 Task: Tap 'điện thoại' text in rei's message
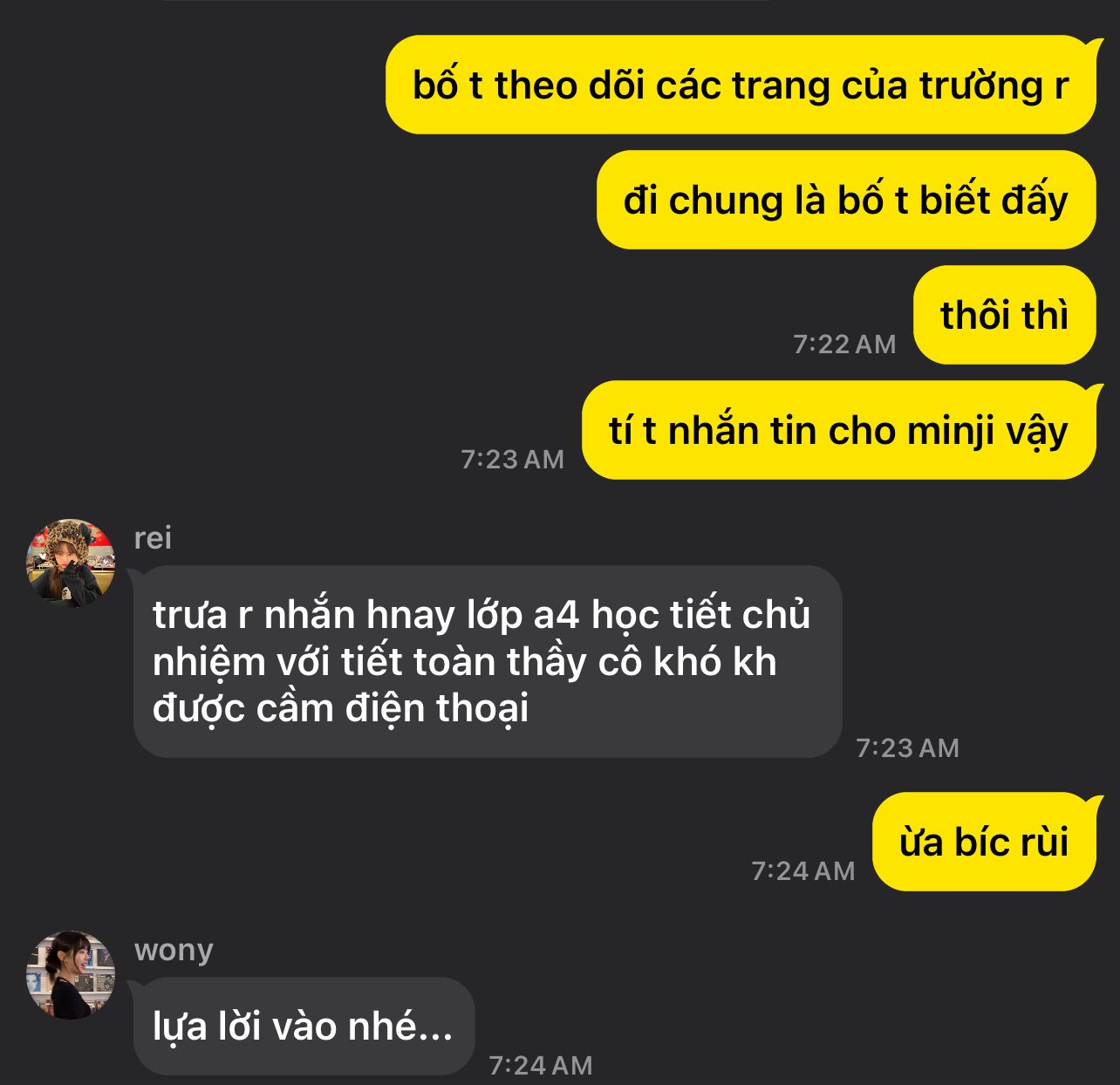pyautogui.click(x=437, y=708)
